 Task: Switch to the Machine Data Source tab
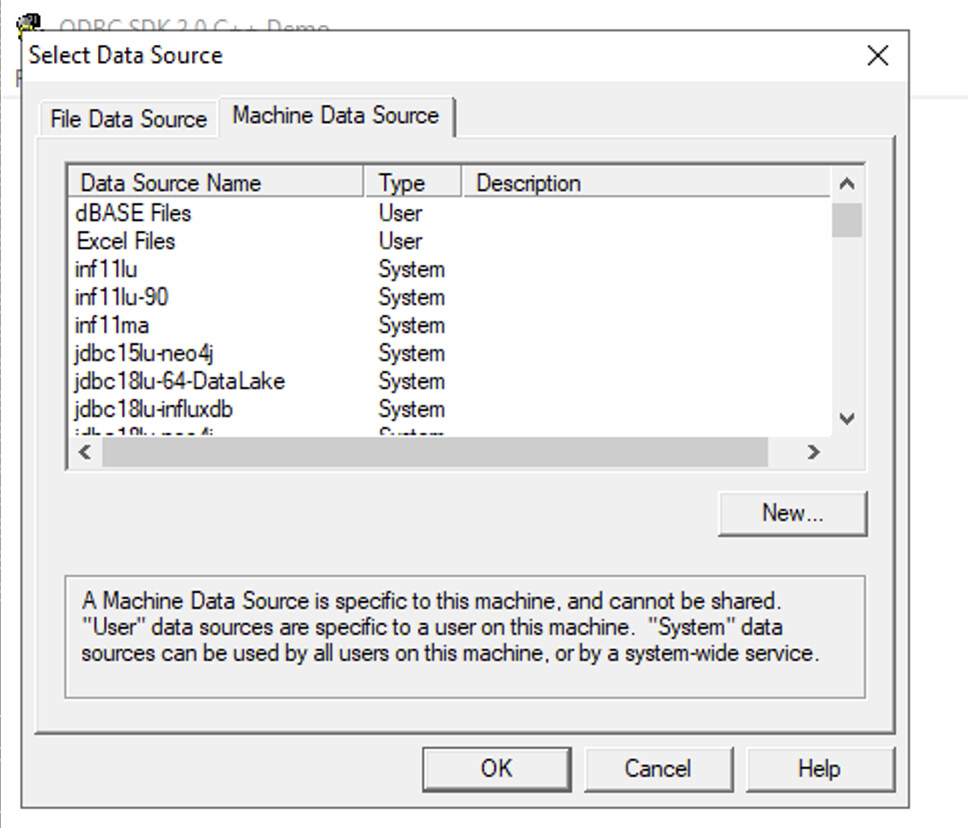[x=336, y=115]
